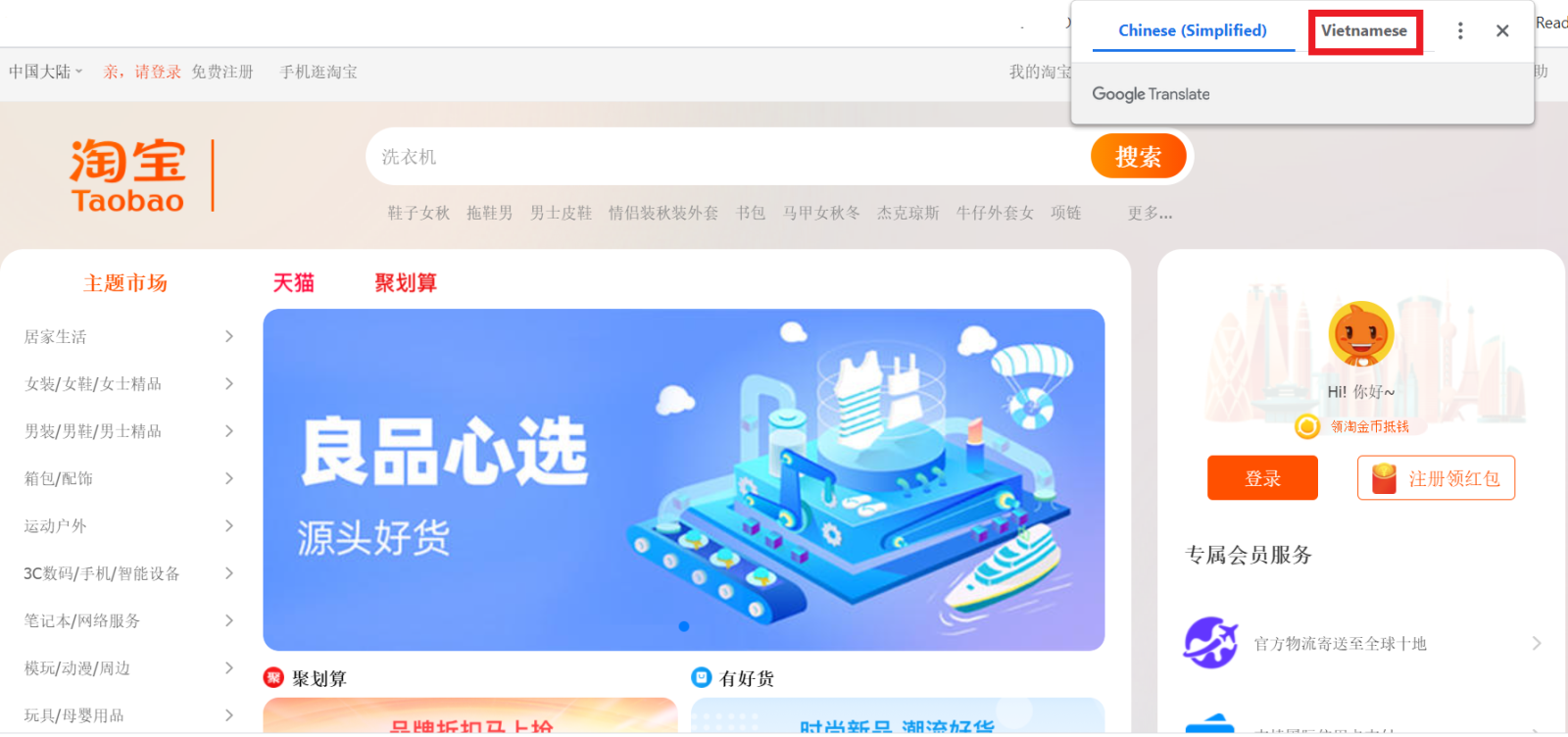Click the orange mascot avatar
Viewport: 1568px width, 737px height.
[x=1361, y=335]
